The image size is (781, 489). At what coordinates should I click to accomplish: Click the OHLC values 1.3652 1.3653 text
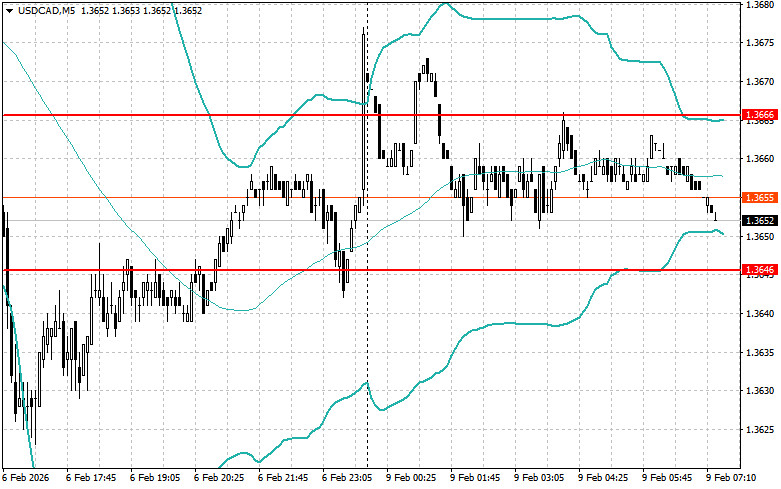111,10
